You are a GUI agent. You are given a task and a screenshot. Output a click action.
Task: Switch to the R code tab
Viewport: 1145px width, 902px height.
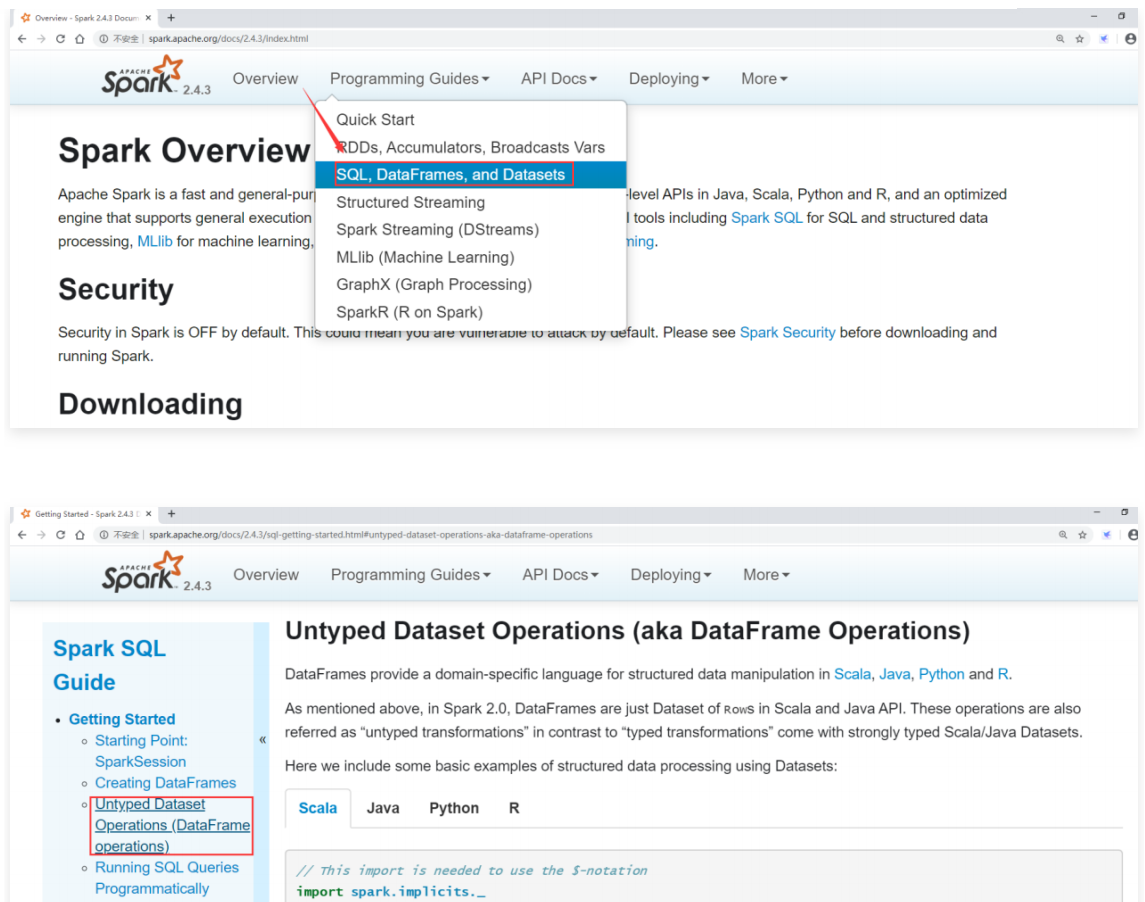click(514, 809)
